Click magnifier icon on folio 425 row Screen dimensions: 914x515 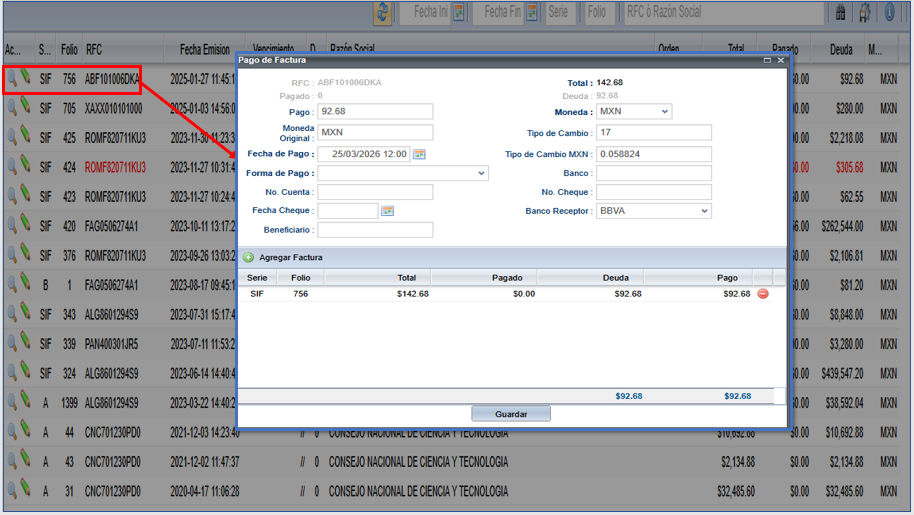12,136
